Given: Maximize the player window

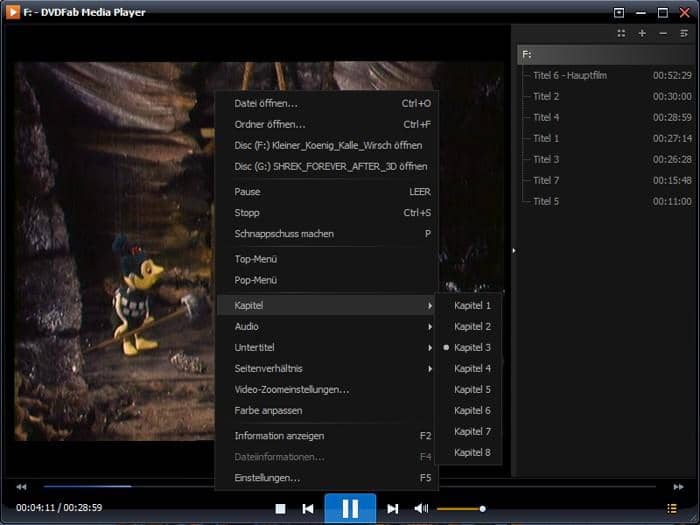Looking at the screenshot, I should (663, 12).
